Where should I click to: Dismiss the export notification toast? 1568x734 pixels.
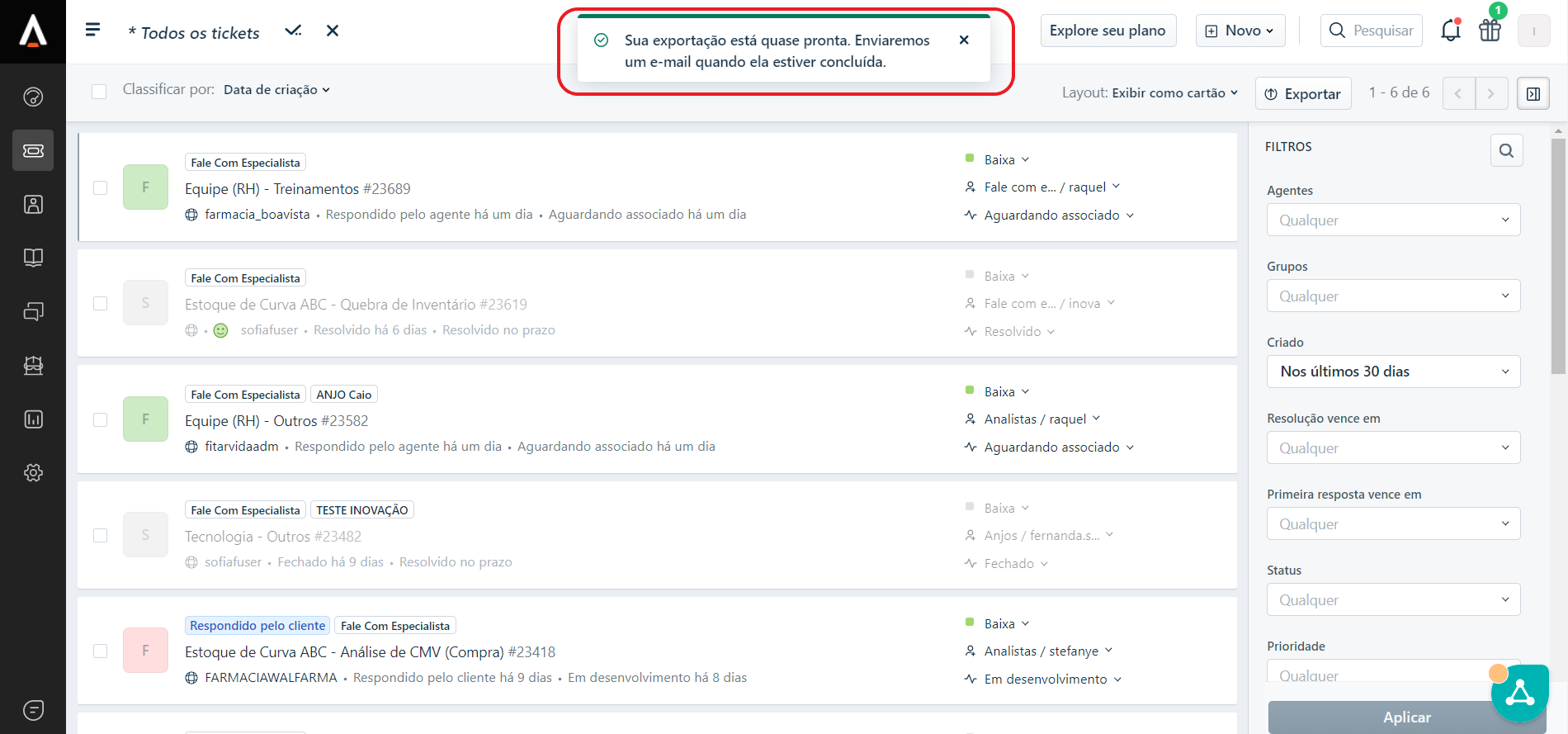point(964,40)
